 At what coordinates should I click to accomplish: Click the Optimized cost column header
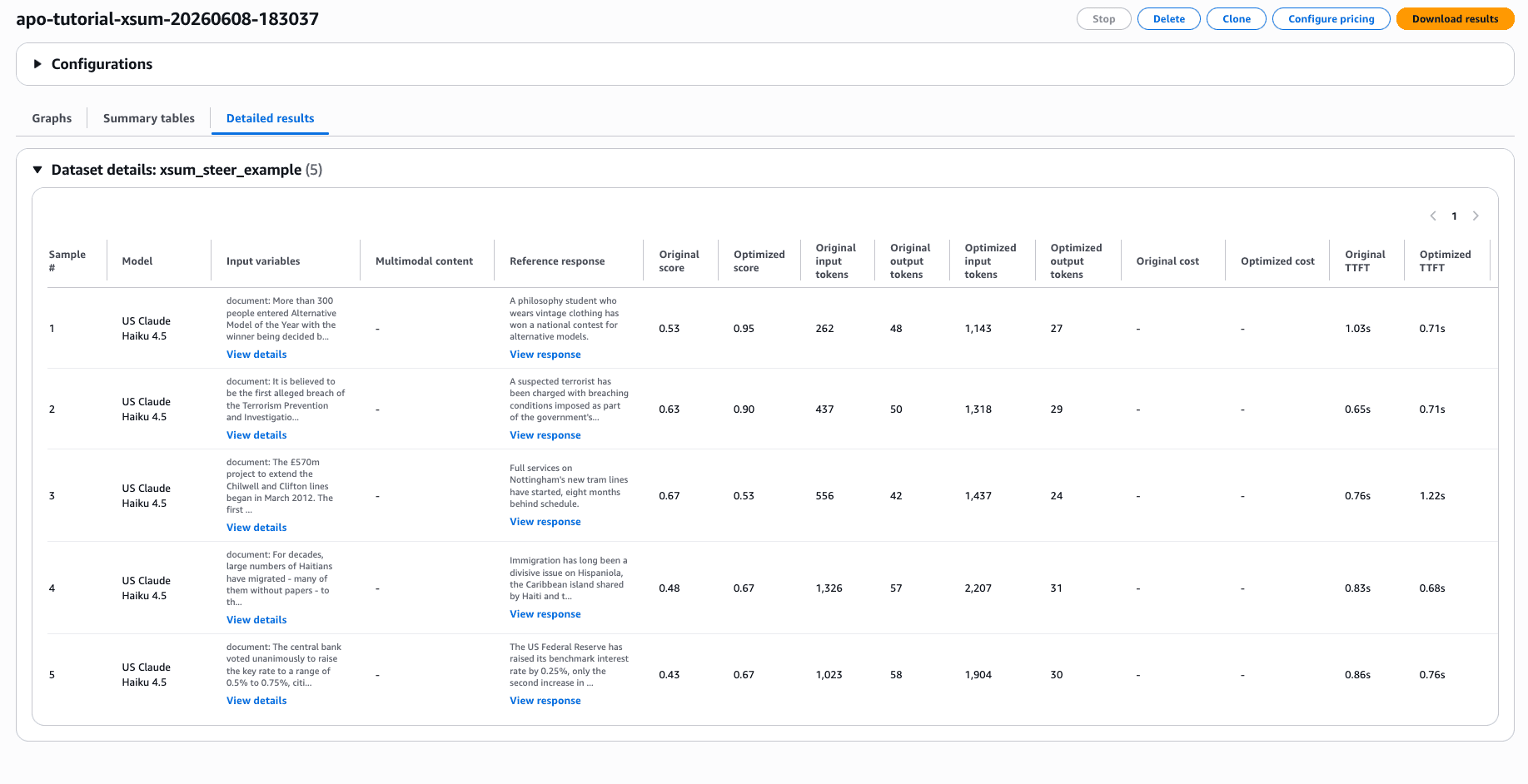(1277, 261)
